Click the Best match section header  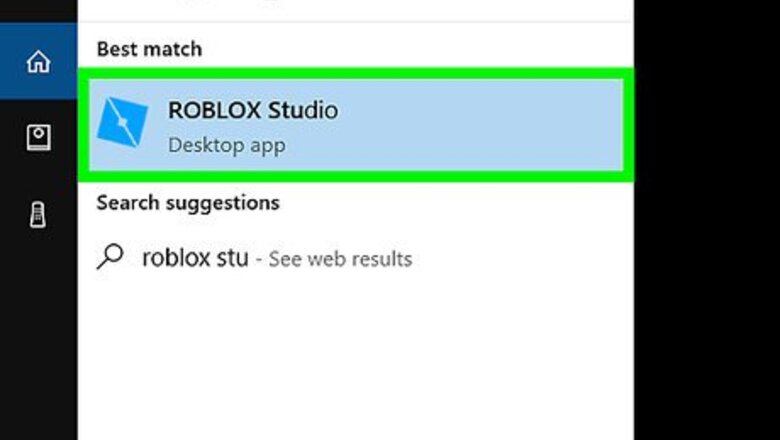coord(149,48)
